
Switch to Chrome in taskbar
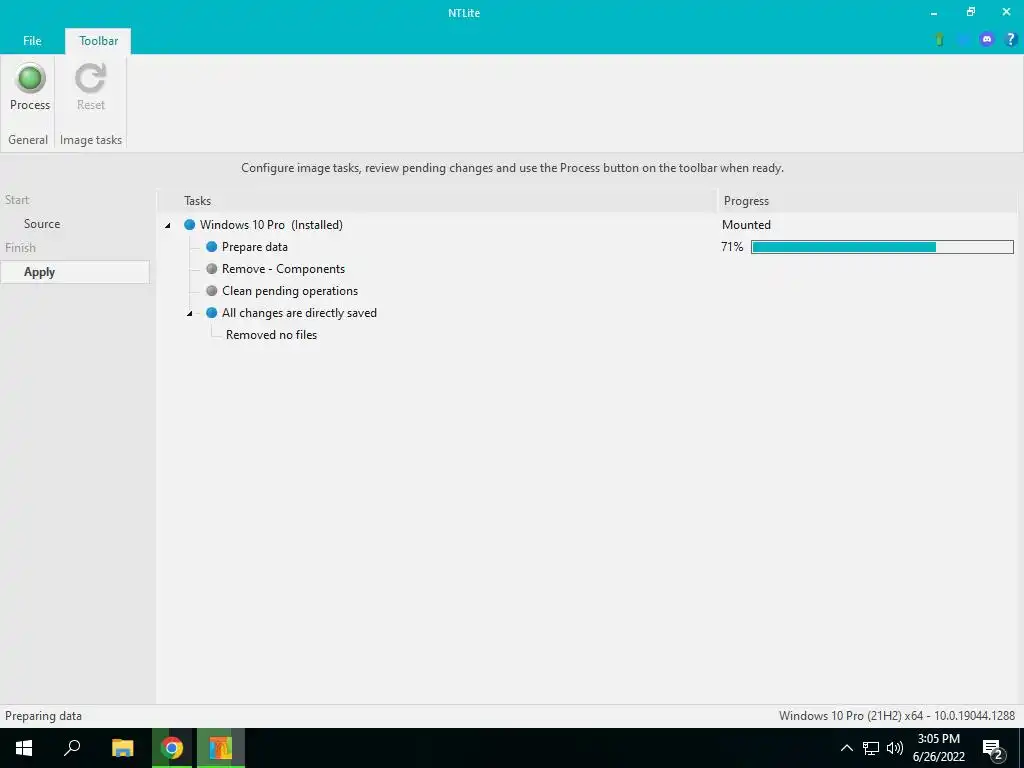point(172,748)
